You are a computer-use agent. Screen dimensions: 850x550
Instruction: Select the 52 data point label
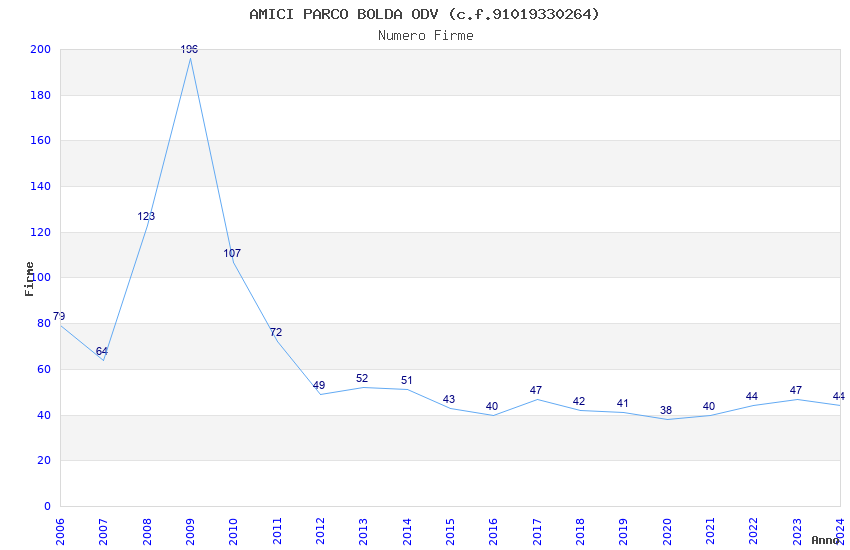point(362,378)
